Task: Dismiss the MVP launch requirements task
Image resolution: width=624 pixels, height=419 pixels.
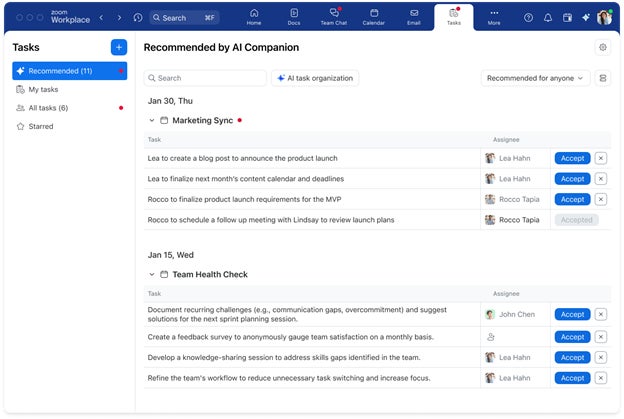Action: [x=601, y=199]
